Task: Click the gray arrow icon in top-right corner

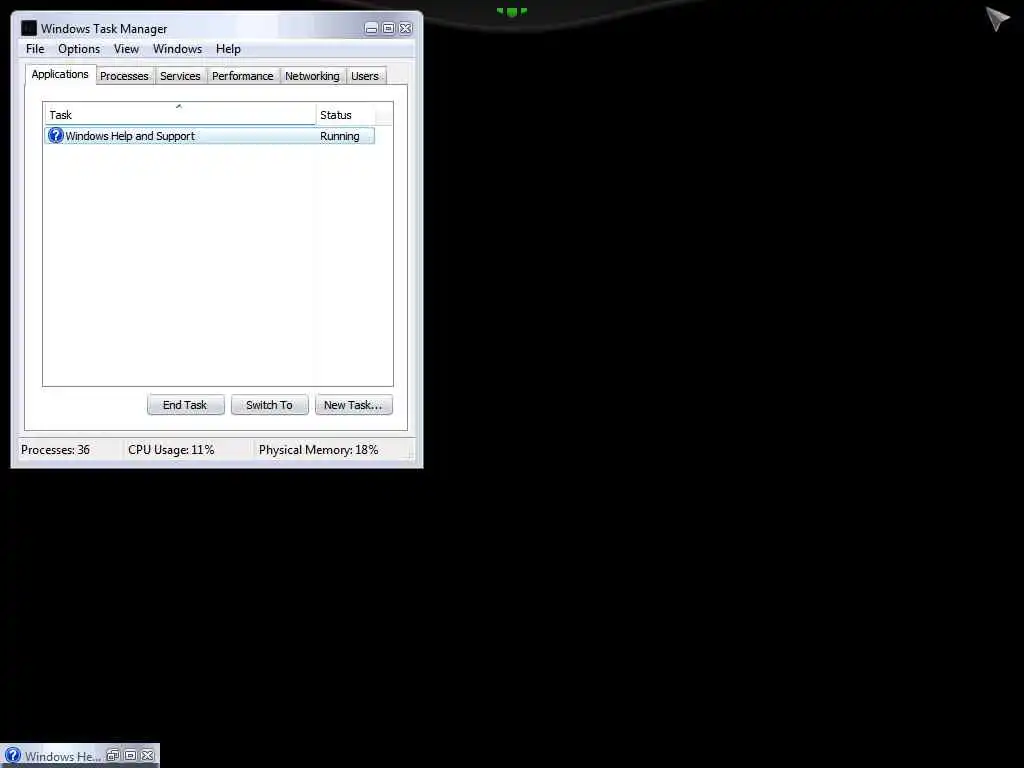Action: pos(998,18)
